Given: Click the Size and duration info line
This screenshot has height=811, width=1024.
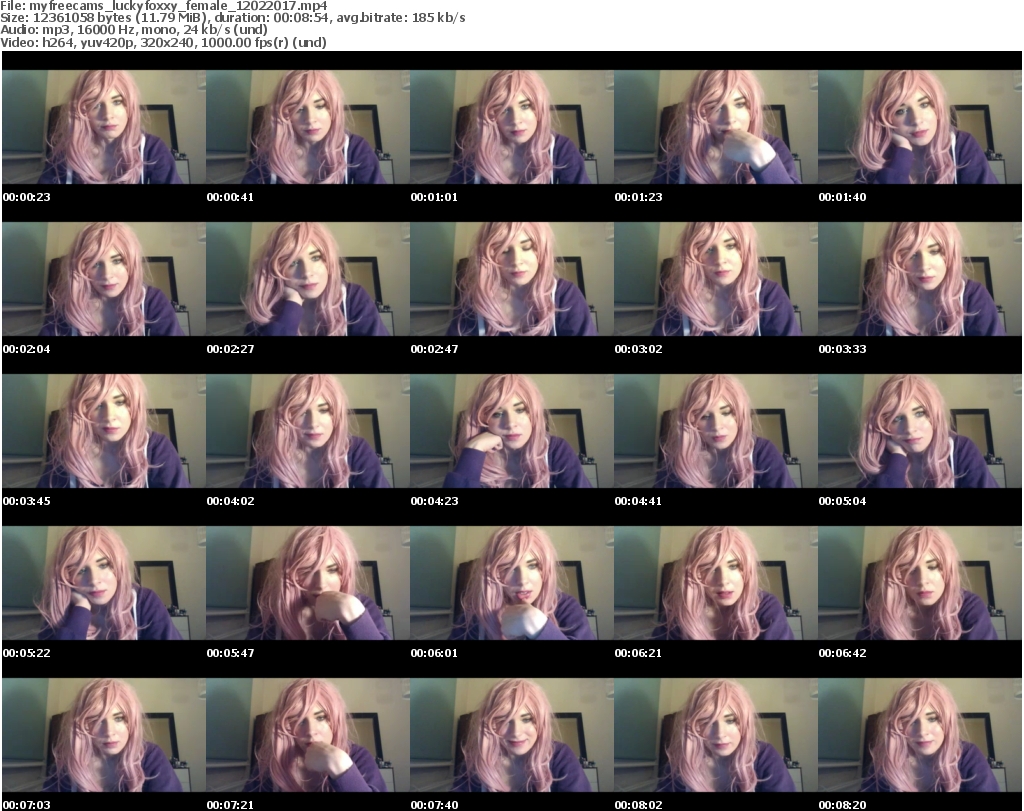Looking at the screenshot, I should tap(233, 18).
